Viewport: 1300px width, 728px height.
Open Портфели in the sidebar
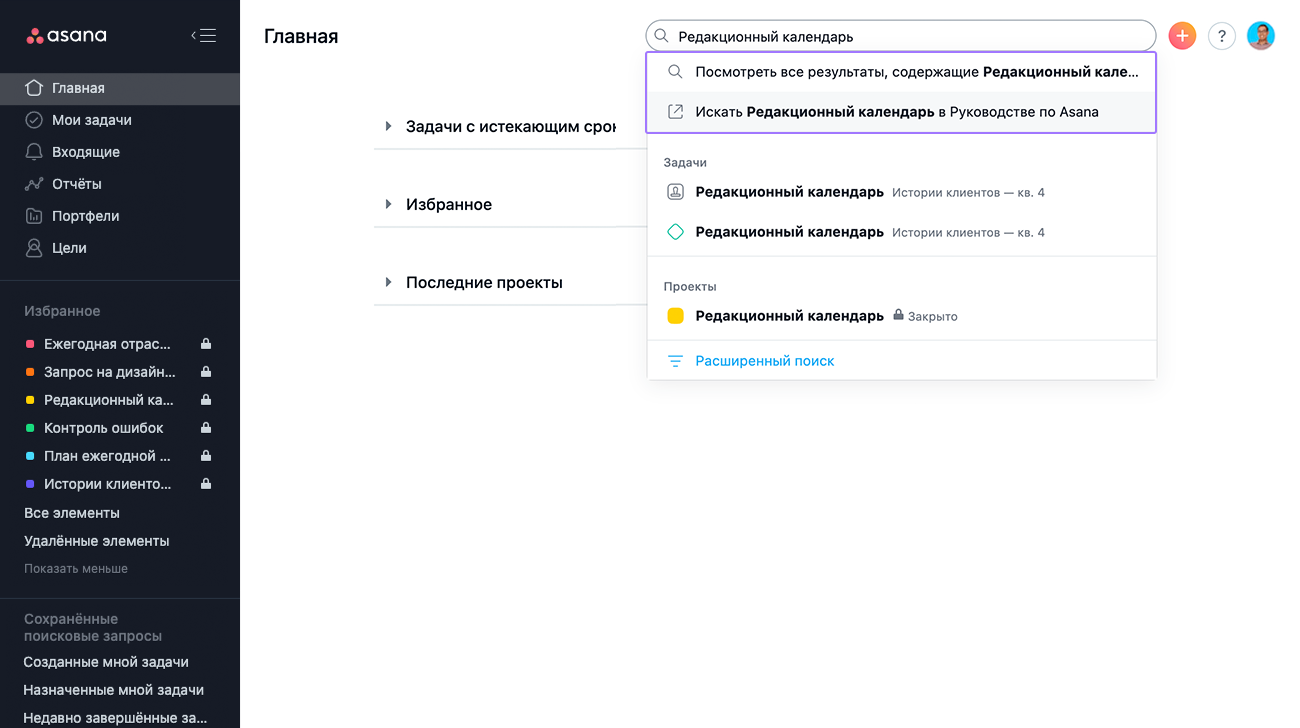(120, 216)
